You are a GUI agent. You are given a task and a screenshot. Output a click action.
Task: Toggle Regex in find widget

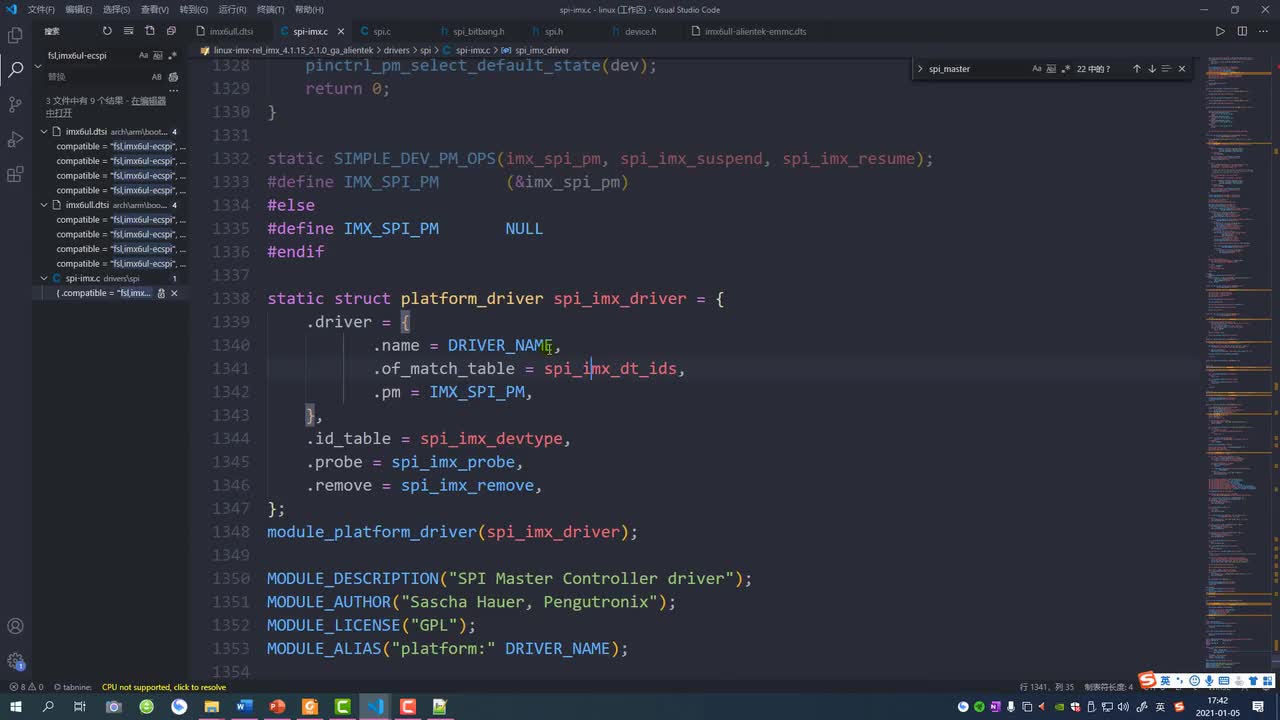1066,69
